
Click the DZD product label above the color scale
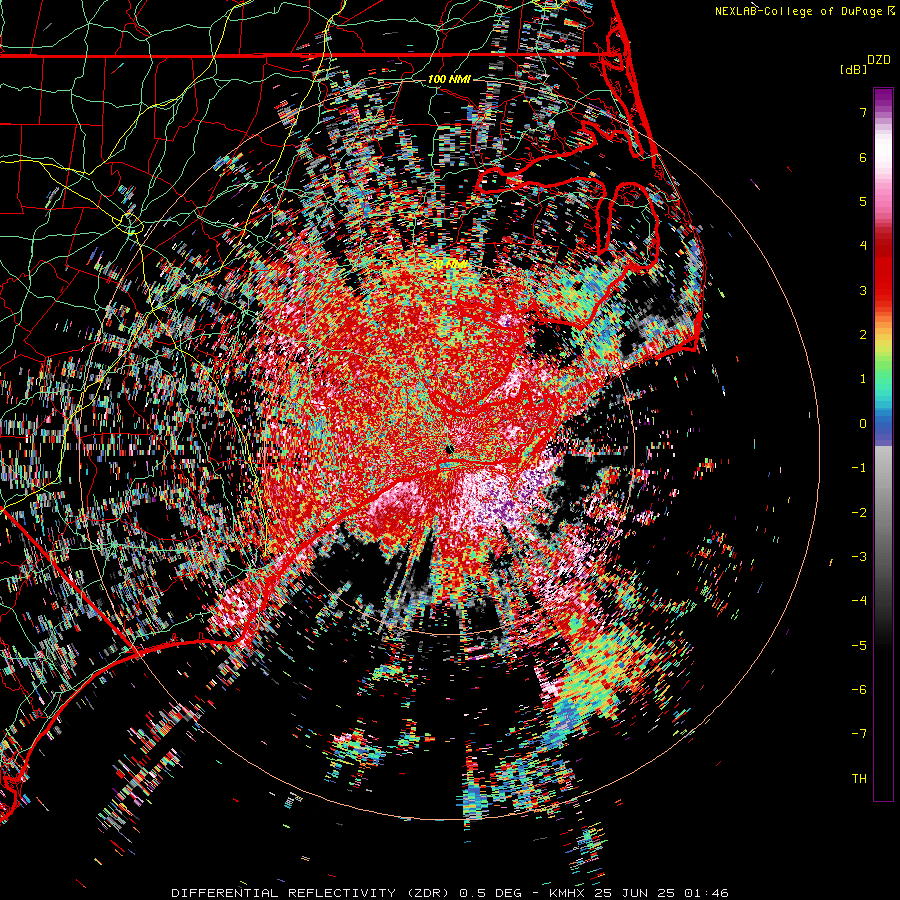pos(879,60)
